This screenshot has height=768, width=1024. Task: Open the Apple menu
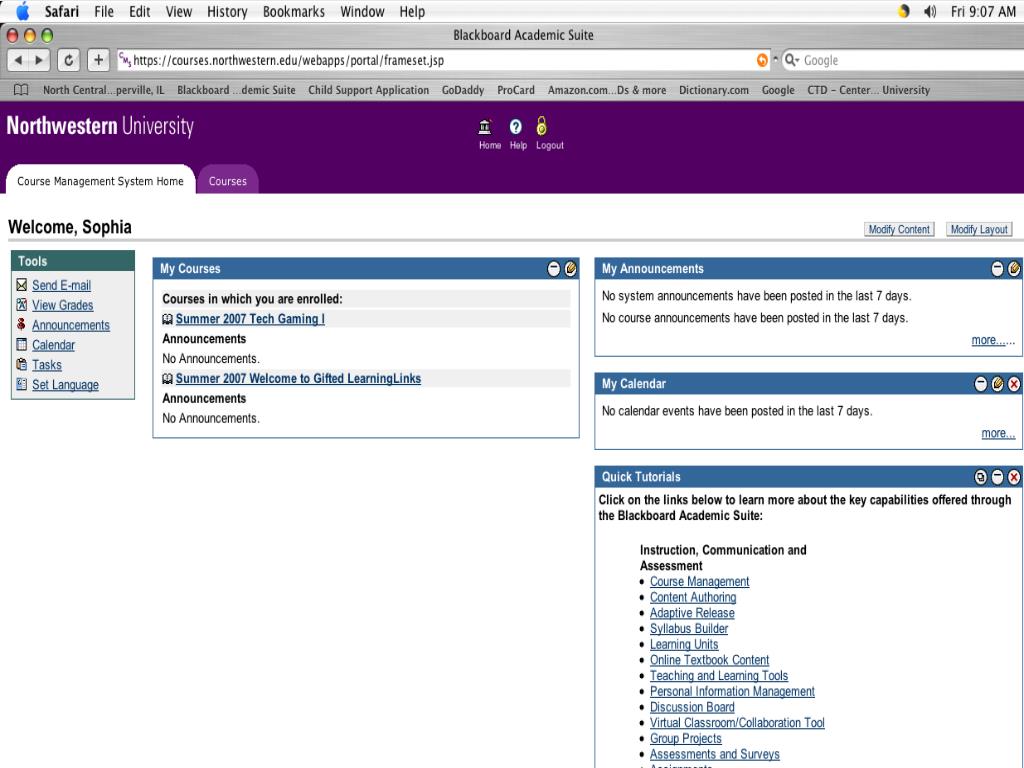[22, 11]
